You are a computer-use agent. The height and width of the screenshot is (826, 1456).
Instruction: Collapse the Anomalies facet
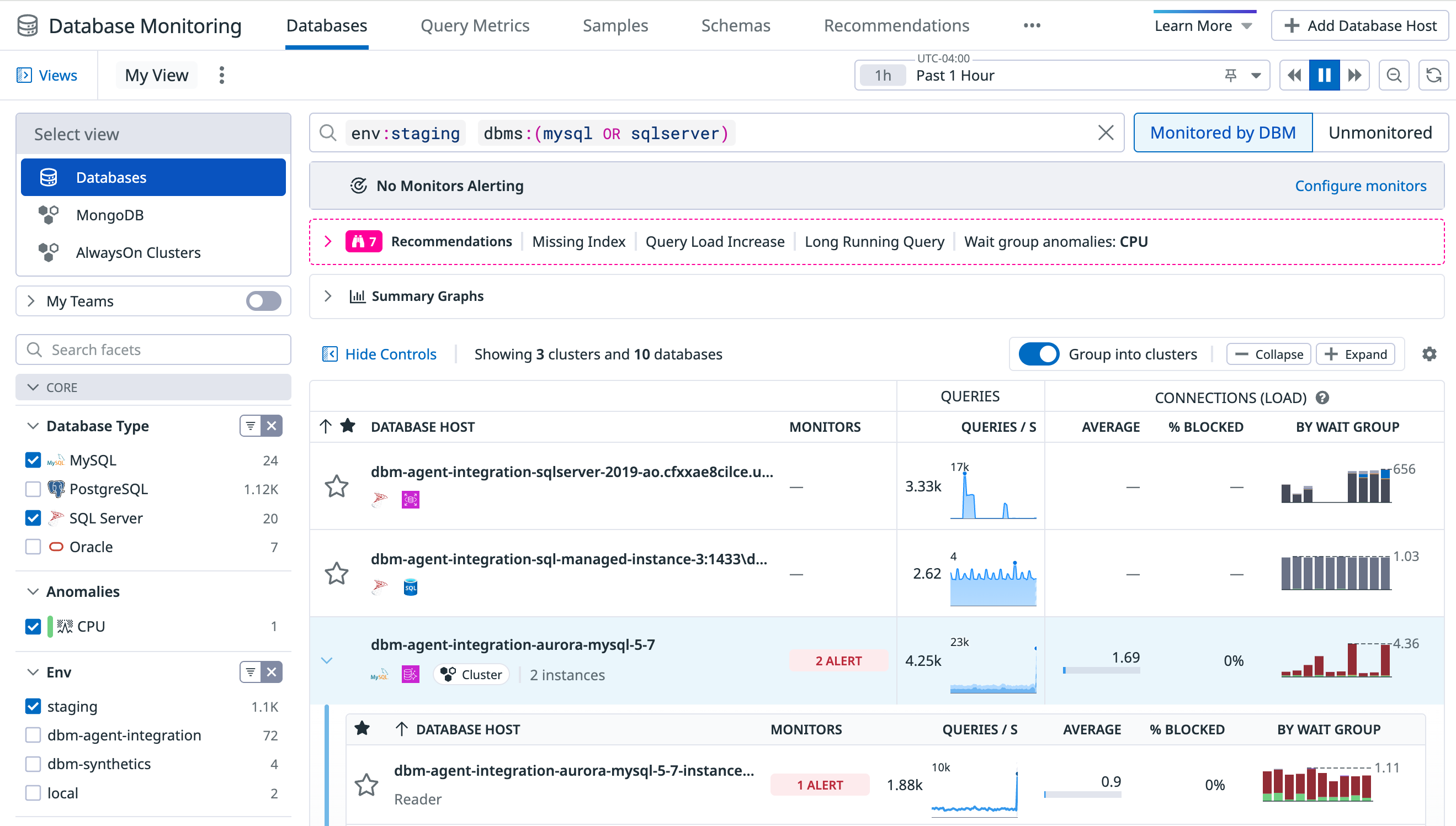coord(33,592)
